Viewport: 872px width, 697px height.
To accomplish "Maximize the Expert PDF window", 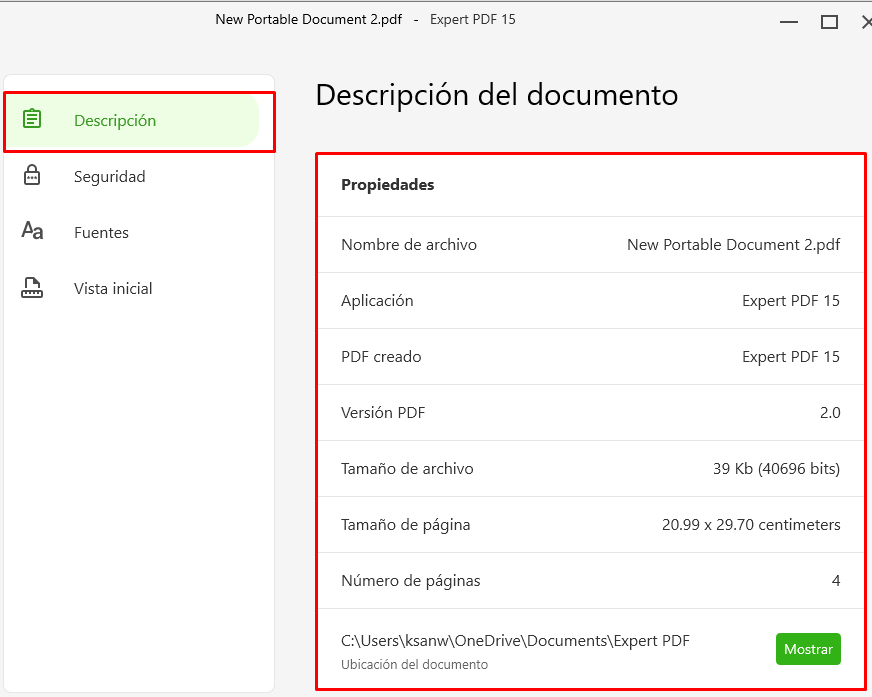I will (x=829, y=22).
